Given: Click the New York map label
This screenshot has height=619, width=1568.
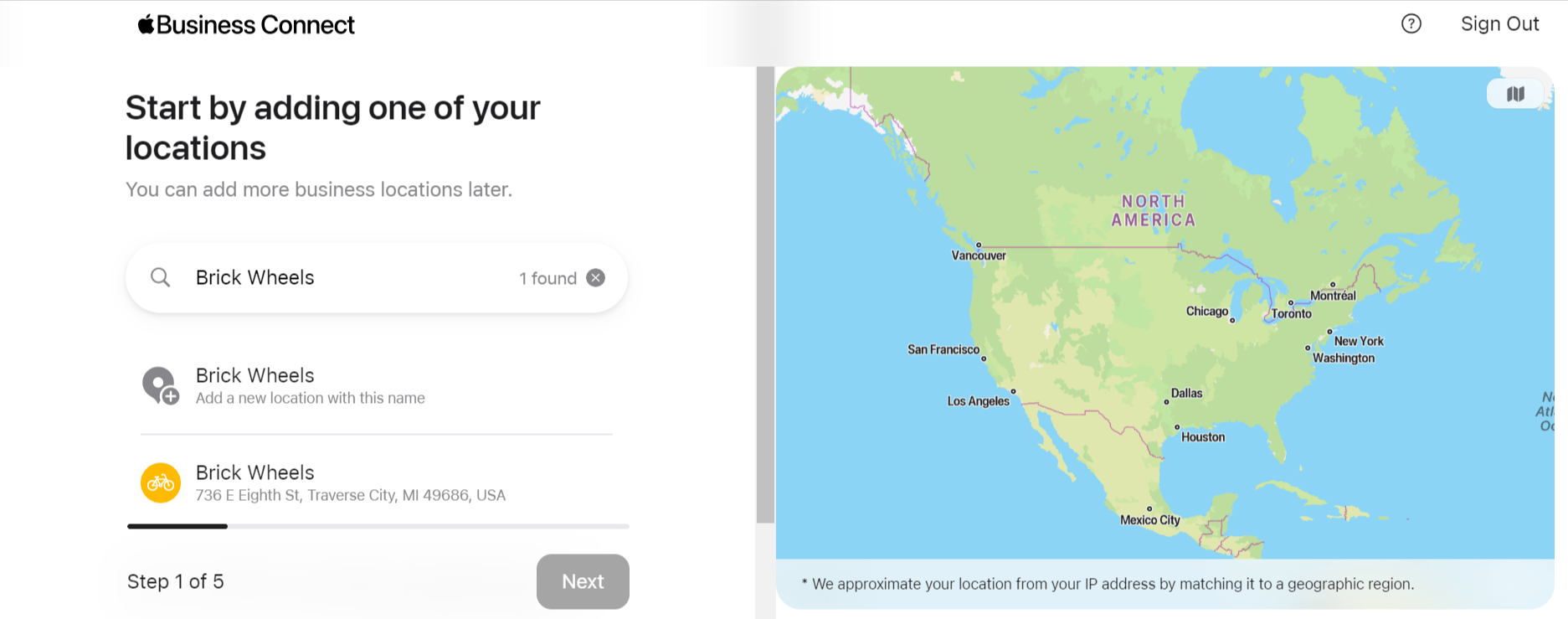Looking at the screenshot, I should (1359, 341).
